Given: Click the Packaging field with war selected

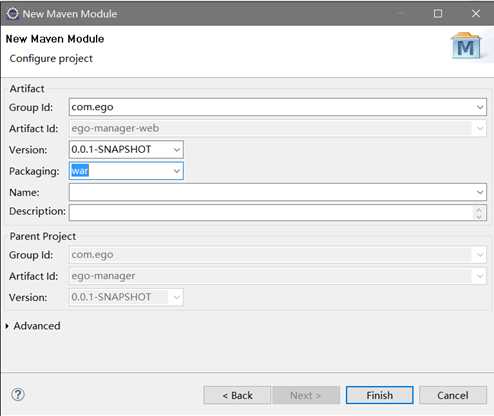Looking at the screenshot, I should coord(126,171).
